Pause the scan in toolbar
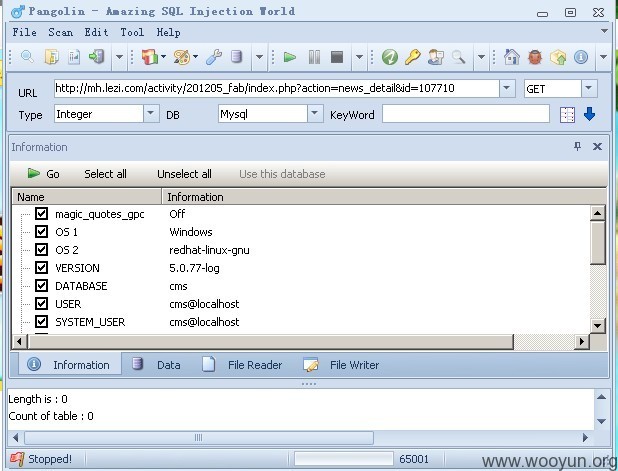618x471 pixels. point(314,57)
